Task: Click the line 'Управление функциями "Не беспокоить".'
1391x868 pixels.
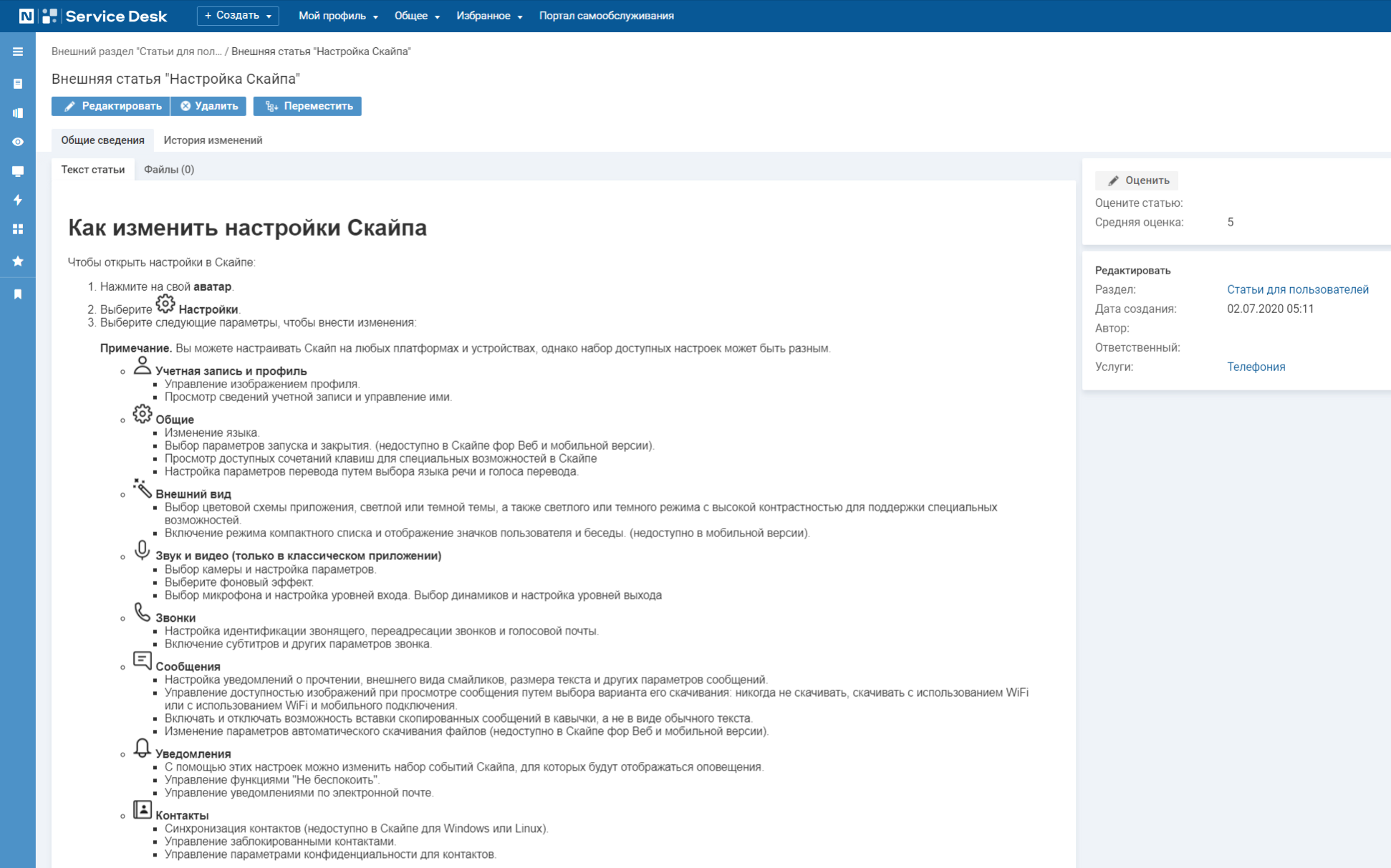Action: click(272, 780)
